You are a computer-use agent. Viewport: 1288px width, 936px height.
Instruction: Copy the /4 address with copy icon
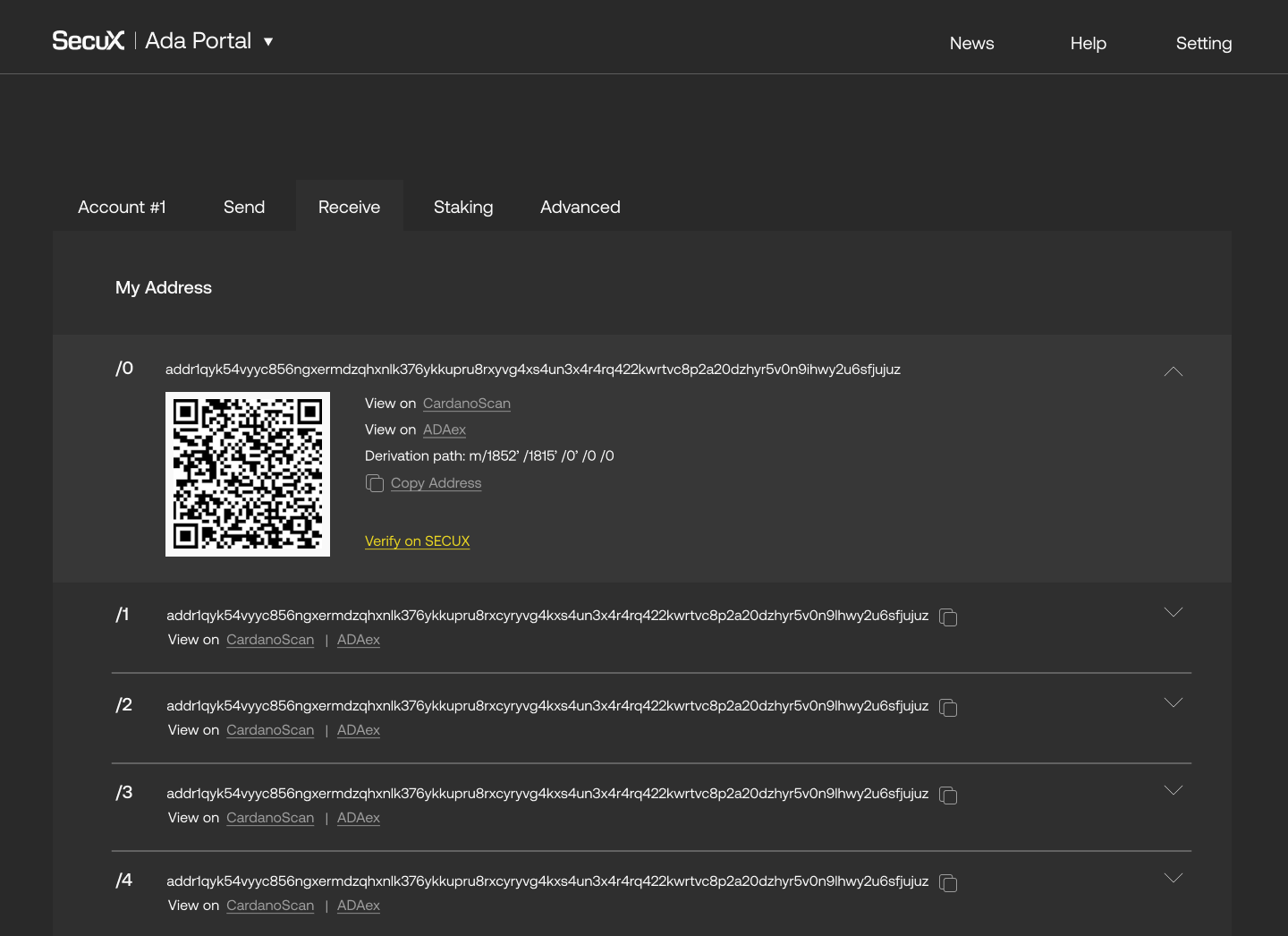click(x=949, y=883)
